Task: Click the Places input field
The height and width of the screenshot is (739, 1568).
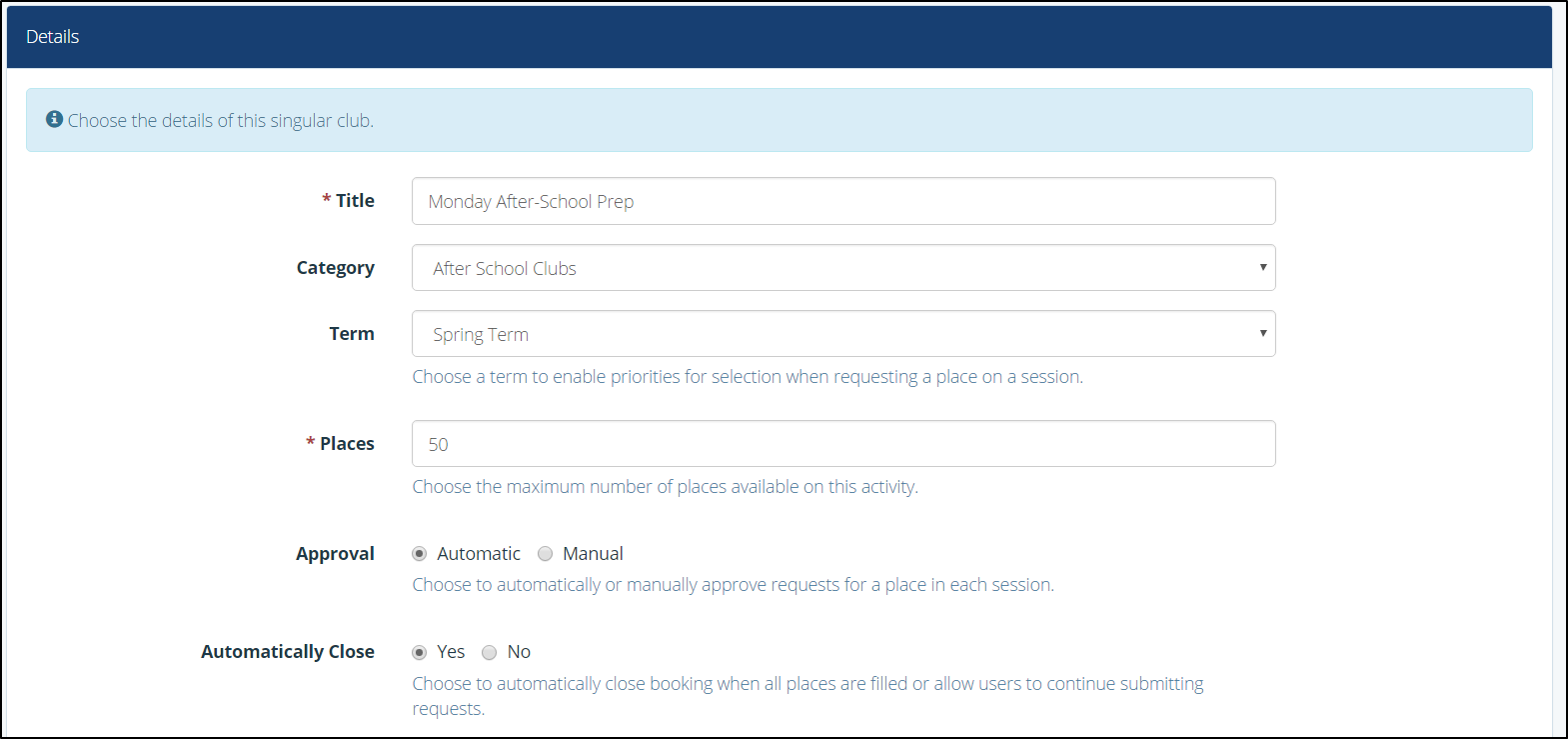Action: [843, 443]
